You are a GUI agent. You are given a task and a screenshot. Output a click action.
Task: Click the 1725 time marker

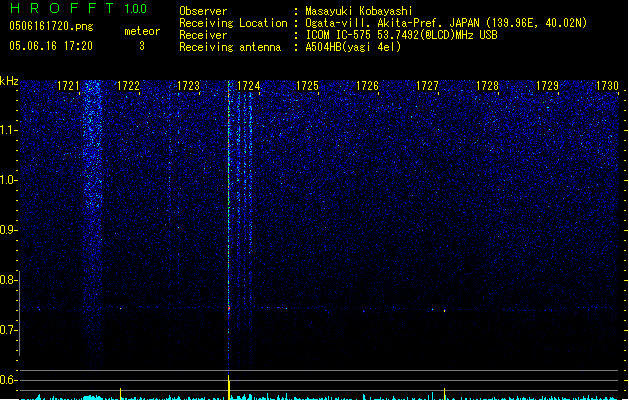pos(307,86)
